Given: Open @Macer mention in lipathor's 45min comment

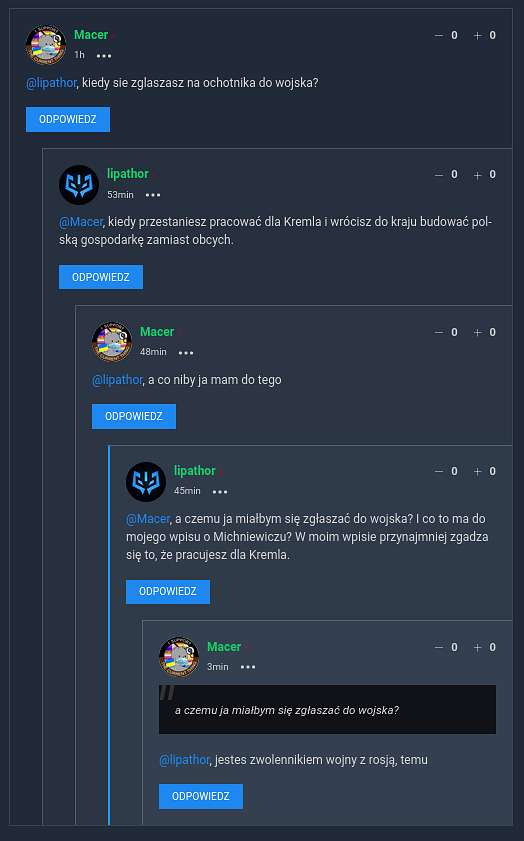Looking at the screenshot, I should coord(148,519).
